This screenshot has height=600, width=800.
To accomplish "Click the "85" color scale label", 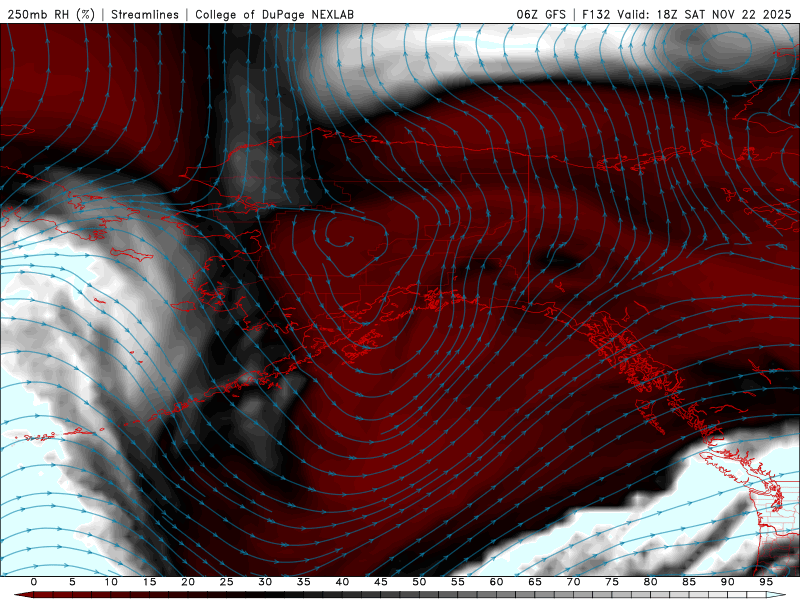I will tap(689, 582).
